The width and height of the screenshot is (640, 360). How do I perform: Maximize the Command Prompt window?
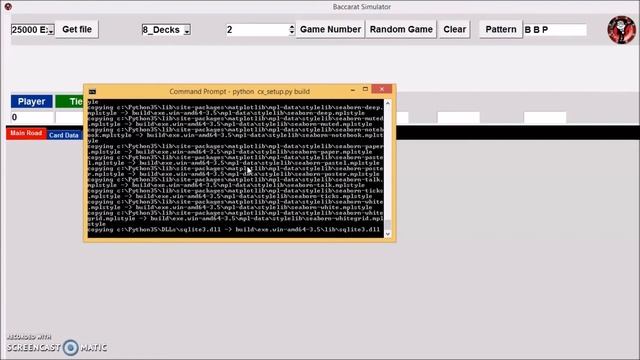pos(365,89)
